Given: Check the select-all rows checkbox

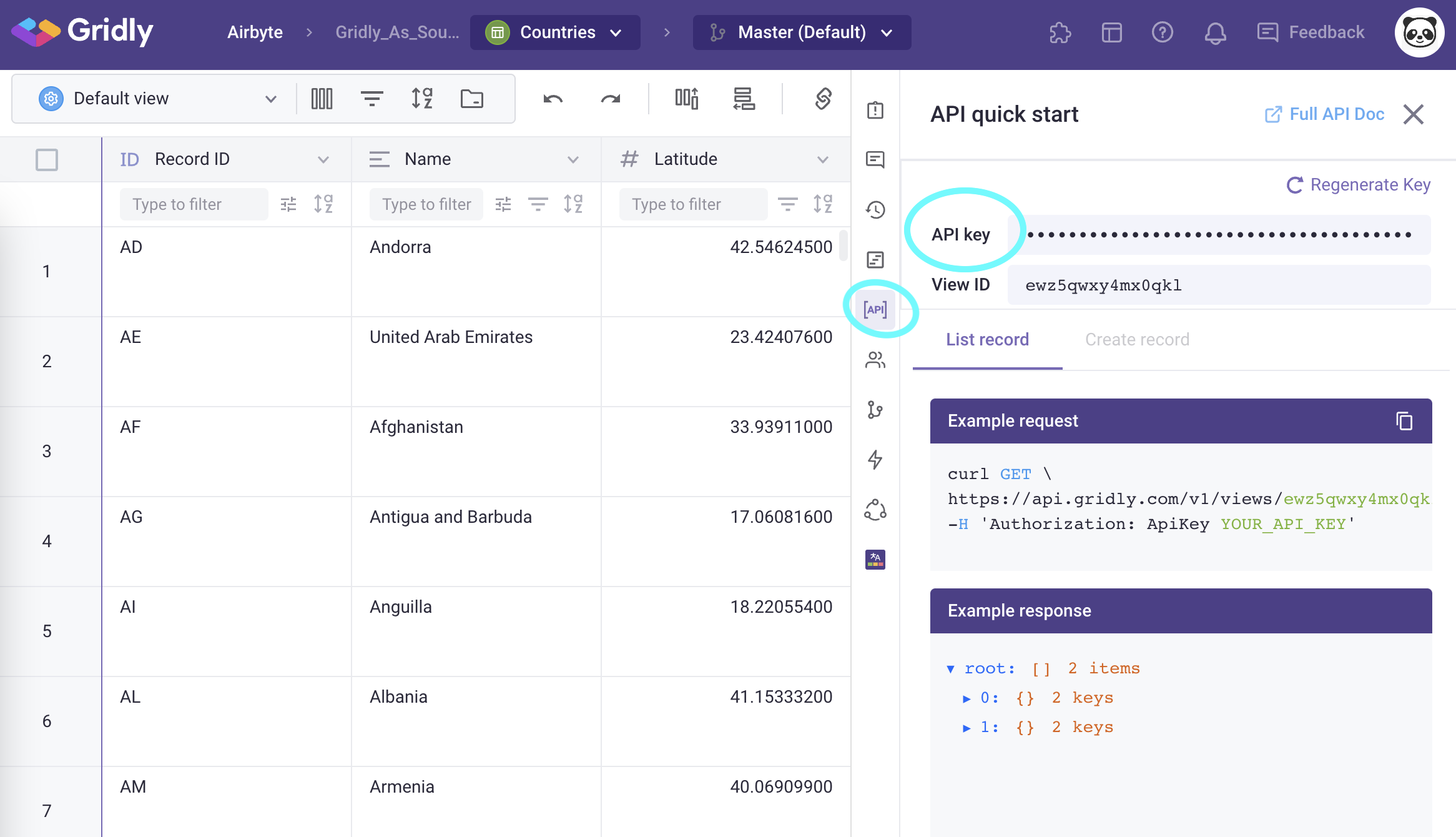Looking at the screenshot, I should pos(47,159).
